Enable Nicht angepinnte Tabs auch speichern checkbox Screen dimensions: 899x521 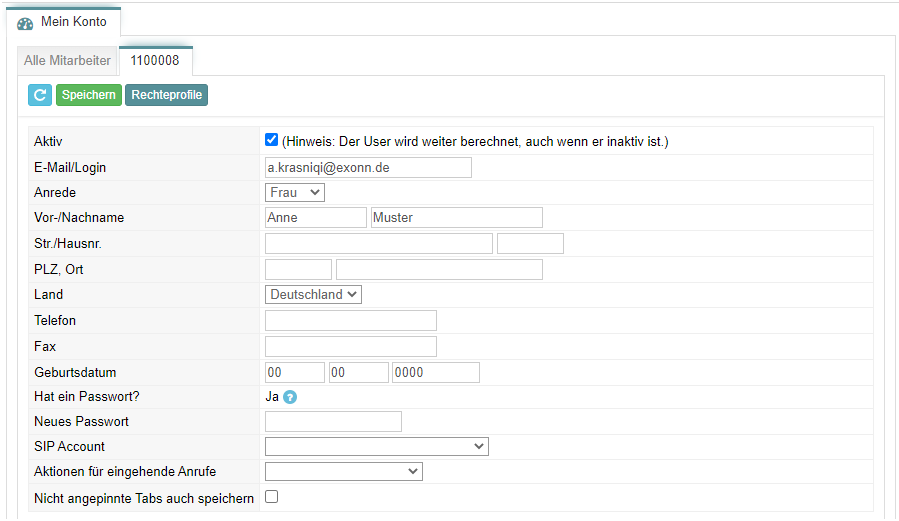[x=272, y=497]
